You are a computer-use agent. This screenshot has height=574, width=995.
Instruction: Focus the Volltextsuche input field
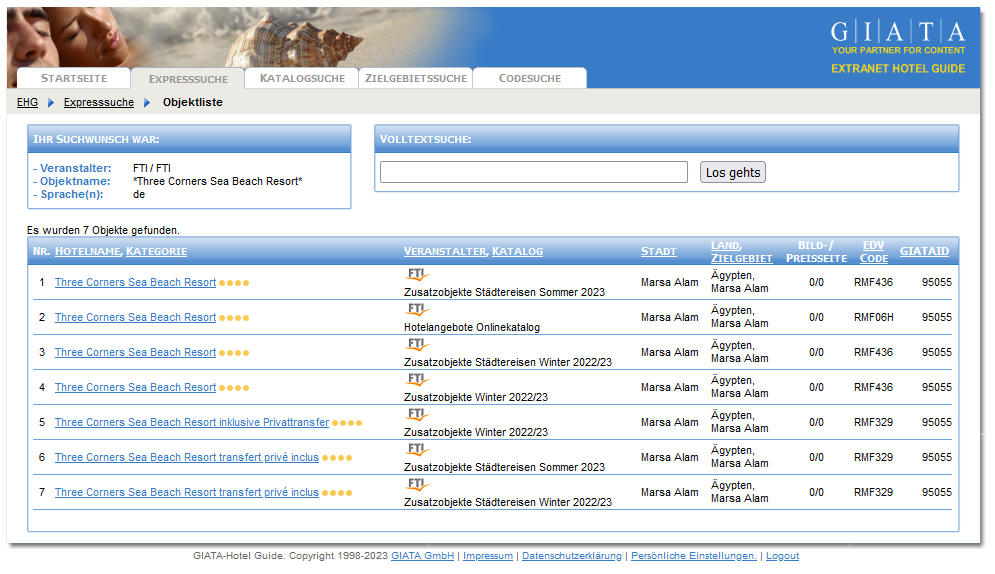[x=534, y=172]
